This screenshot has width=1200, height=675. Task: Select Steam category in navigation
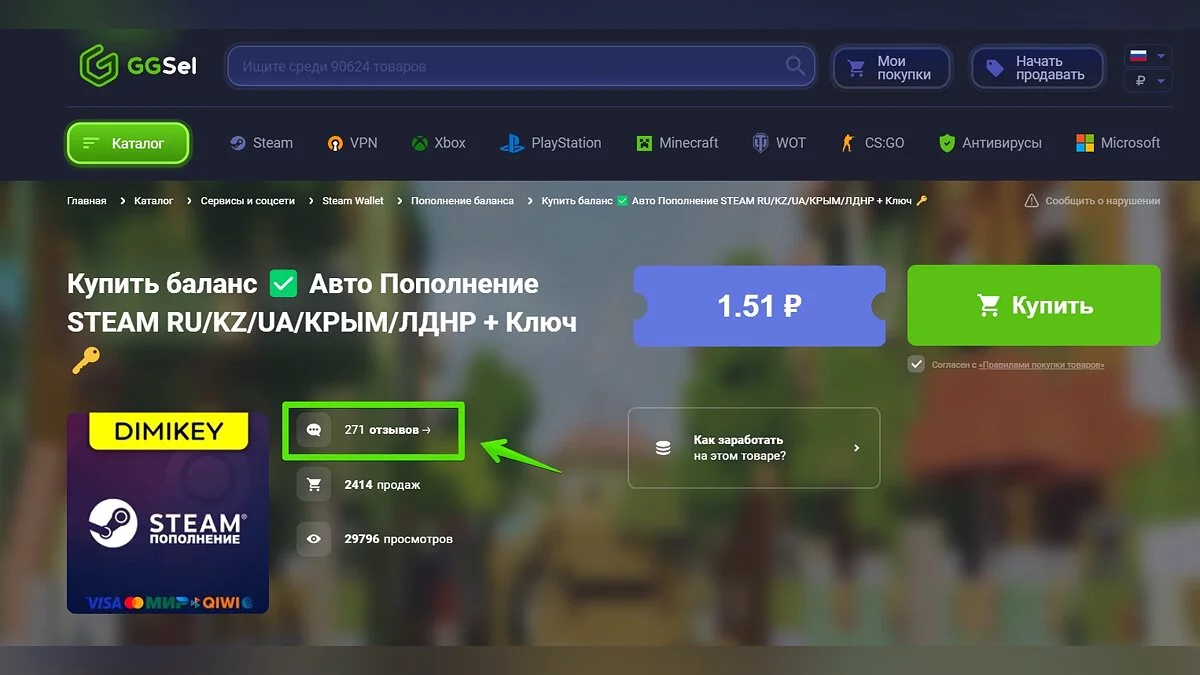coord(261,143)
